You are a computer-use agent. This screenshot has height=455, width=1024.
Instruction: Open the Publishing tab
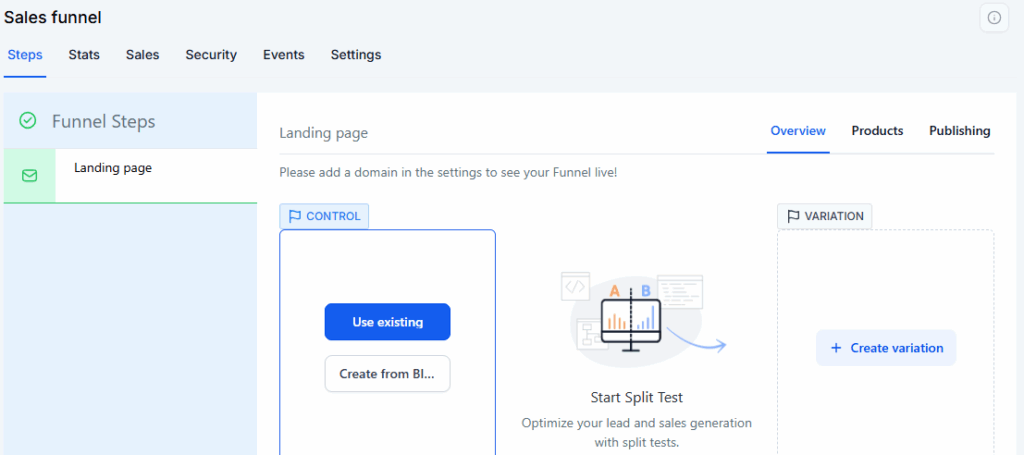click(x=959, y=131)
